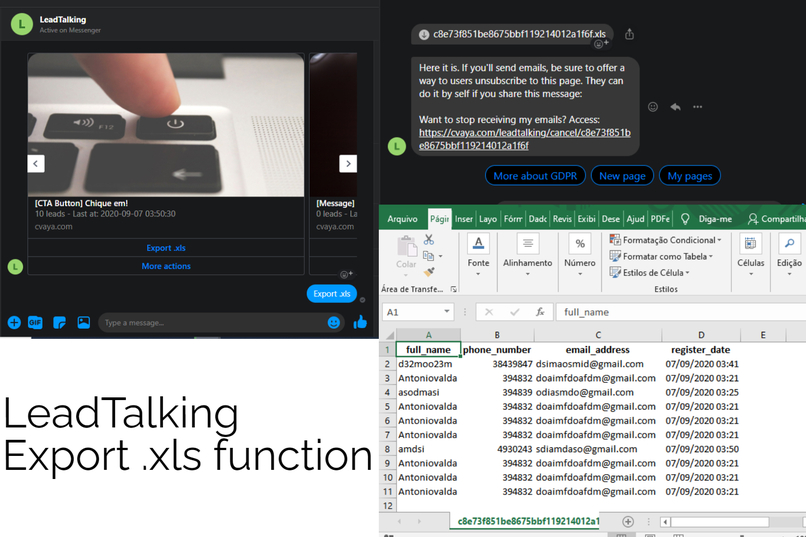Click the New page quick reply
The width and height of the screenshot is (806, 537).
point(622,176)
